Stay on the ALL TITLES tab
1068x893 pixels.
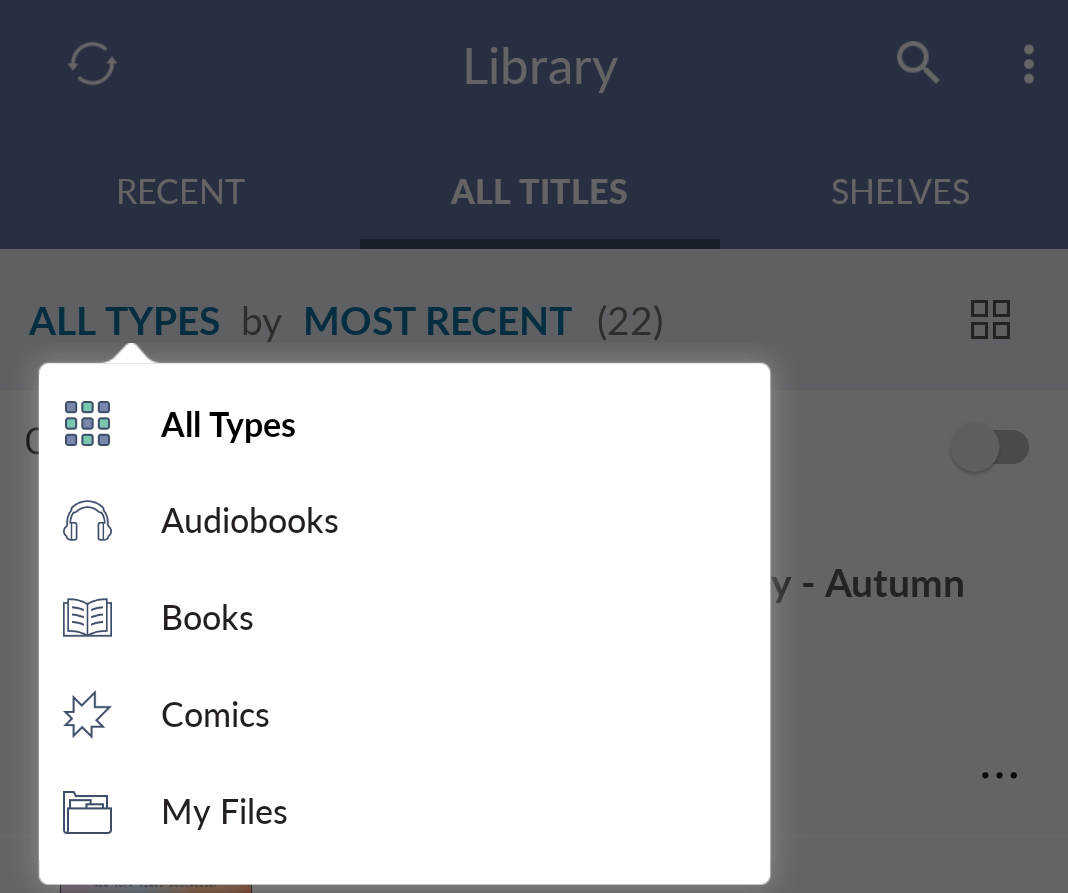click(x=539, y=191)
